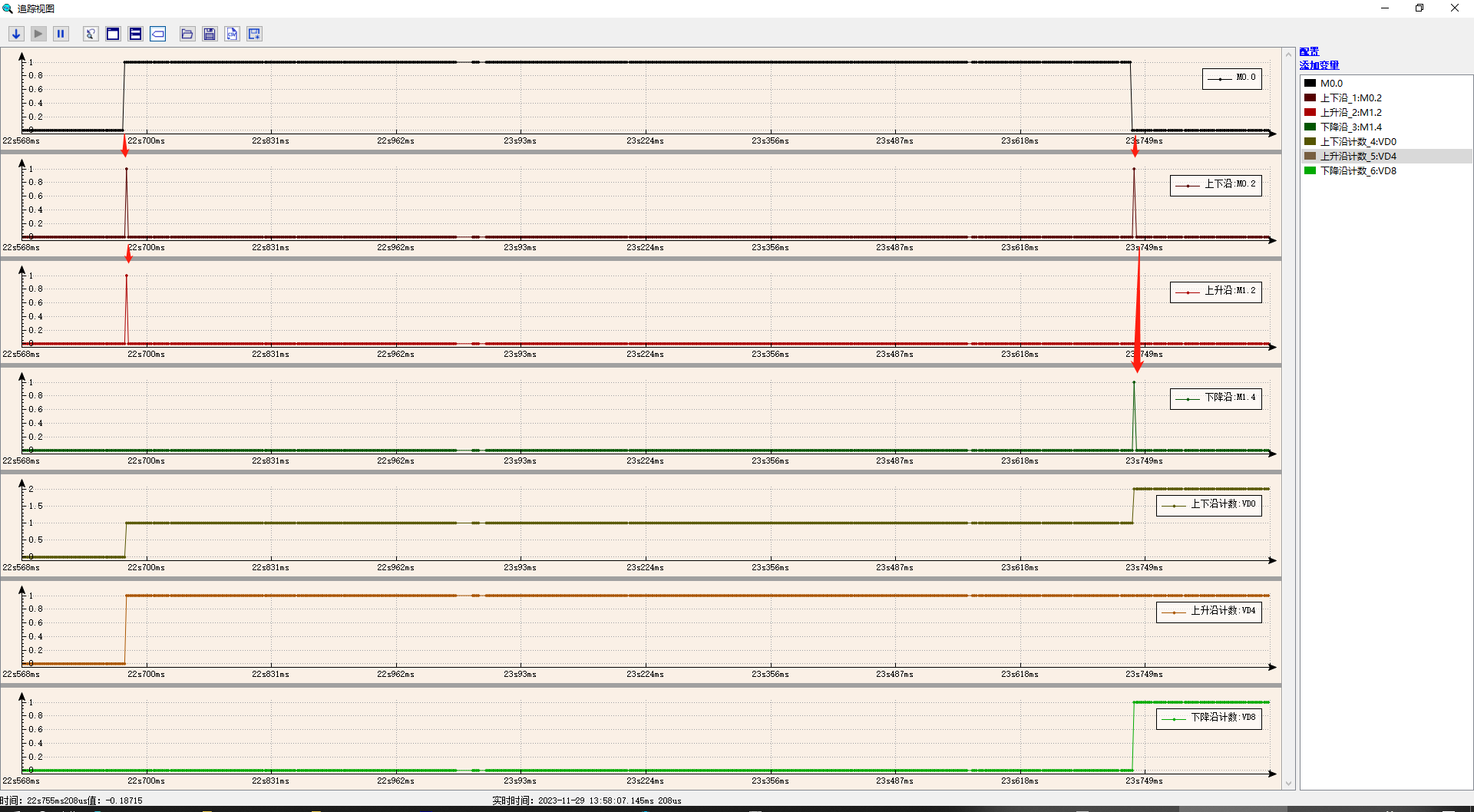Open the 配置 link
Screen dimensions: 1474x812
pos(1309,51)
